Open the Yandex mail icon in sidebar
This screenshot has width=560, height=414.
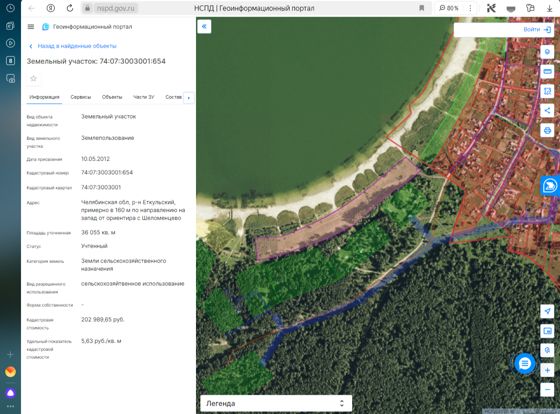coord(10,372)
